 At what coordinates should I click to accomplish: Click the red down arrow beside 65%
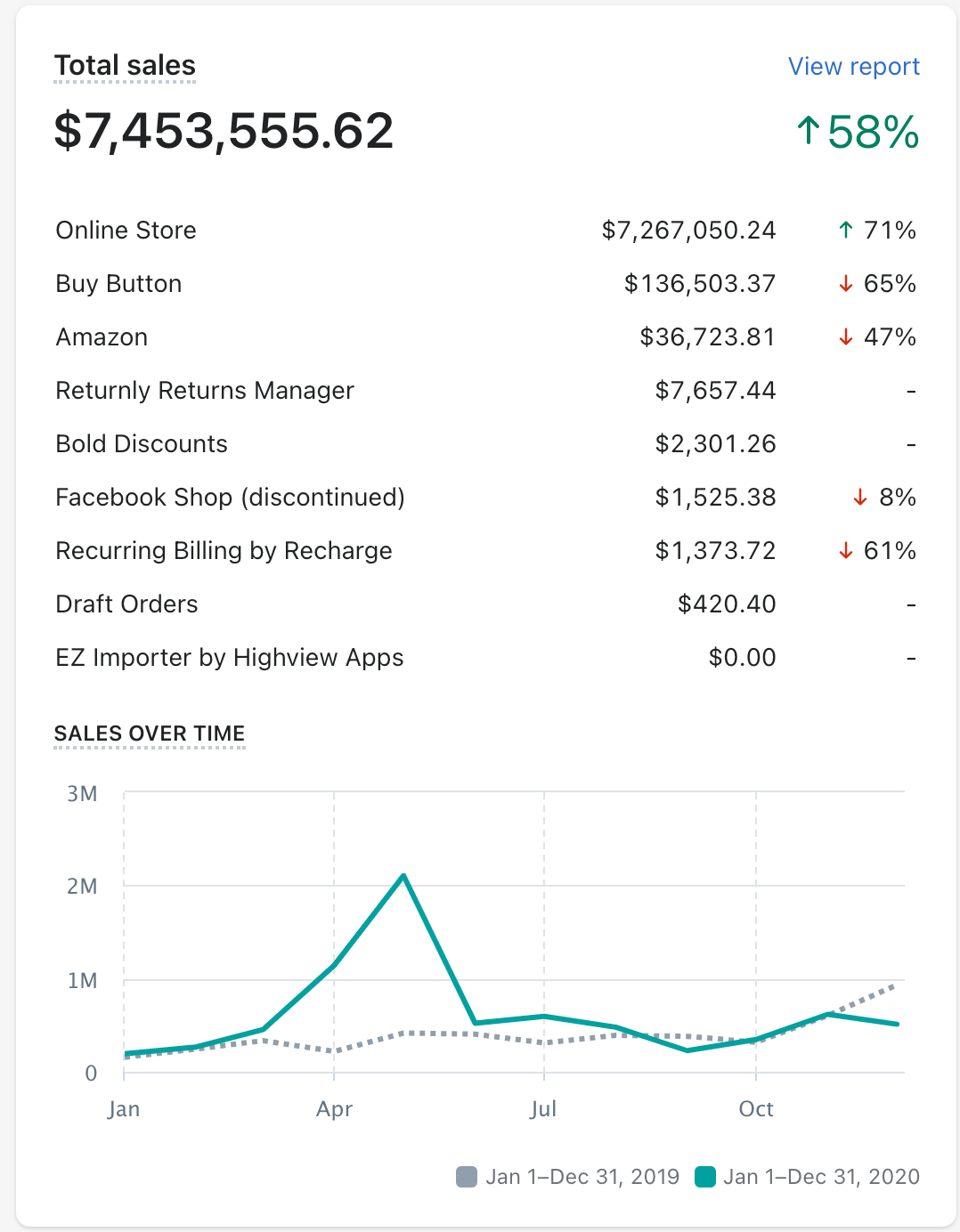tap(846, 284)
